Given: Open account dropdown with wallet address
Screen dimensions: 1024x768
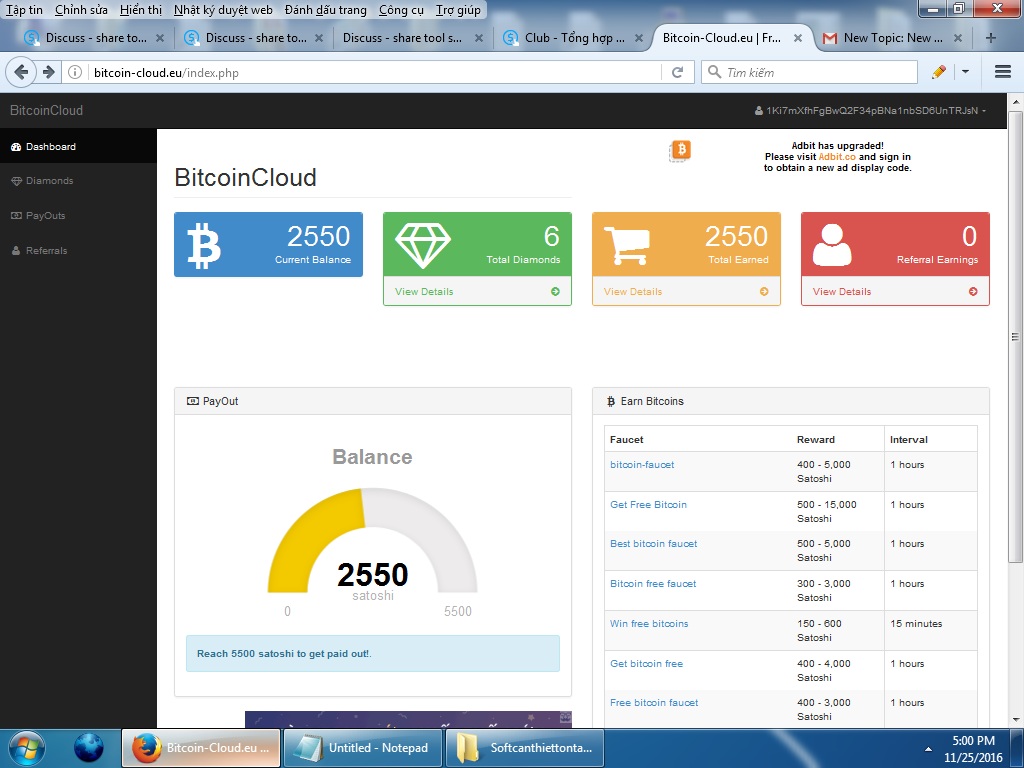Looking at the screenshot, I should [x=871, y=110].
